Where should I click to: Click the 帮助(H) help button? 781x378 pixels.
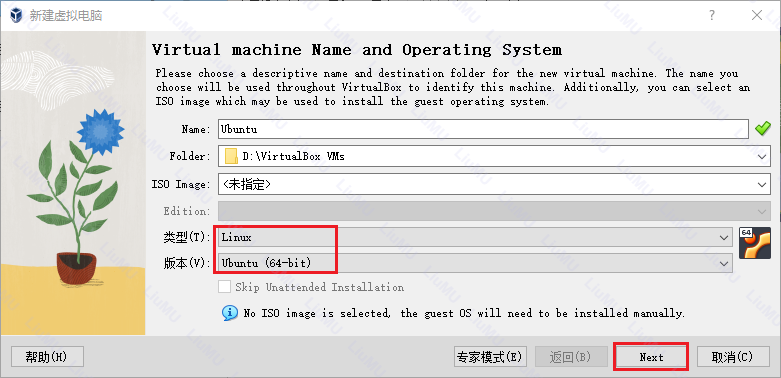point(47,357)
